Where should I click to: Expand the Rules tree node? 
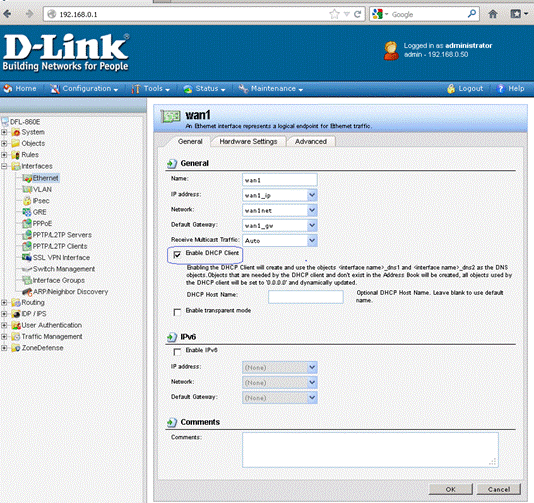[x=4, y=155]
